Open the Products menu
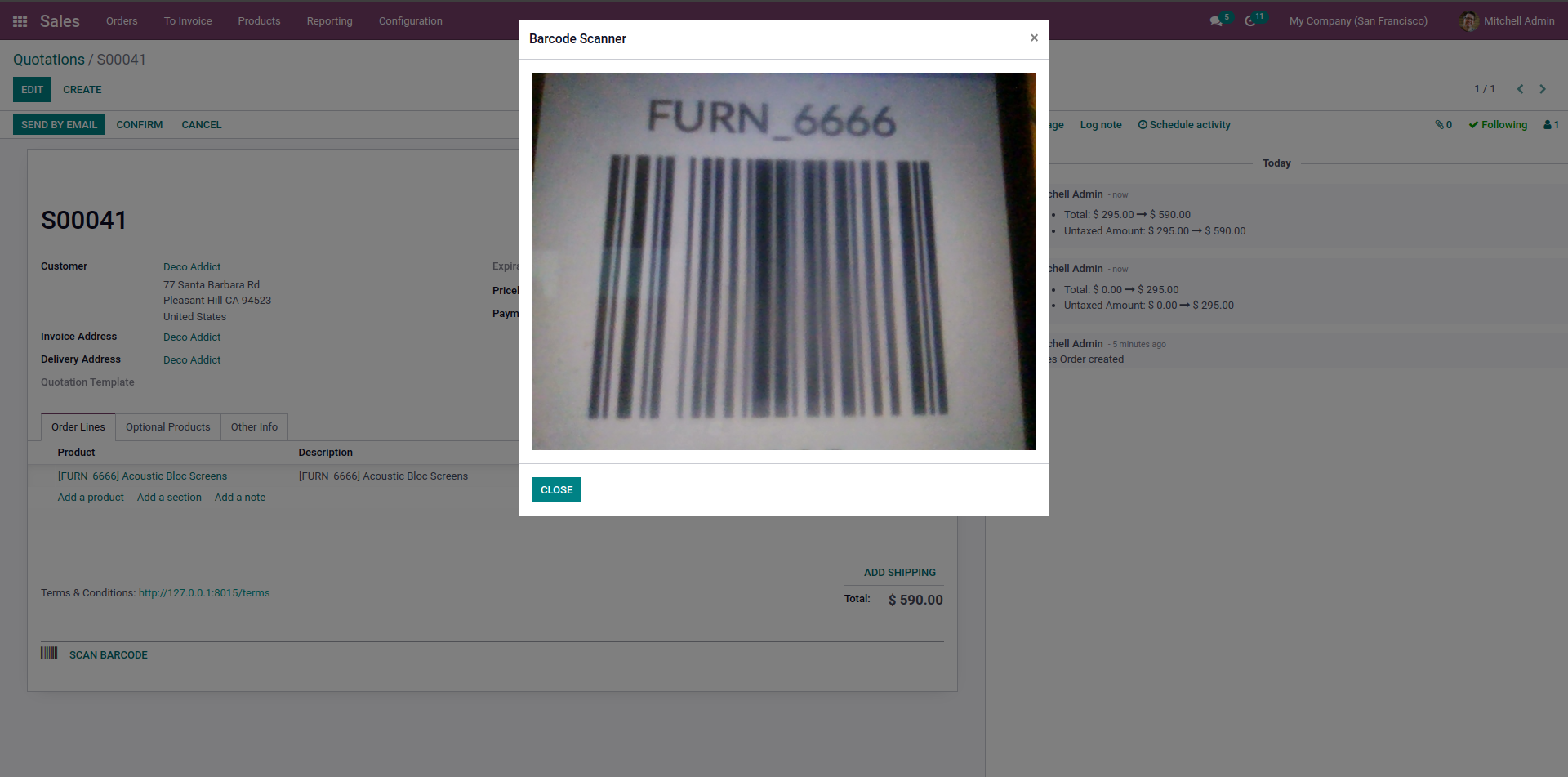 (x=259, y=21)
